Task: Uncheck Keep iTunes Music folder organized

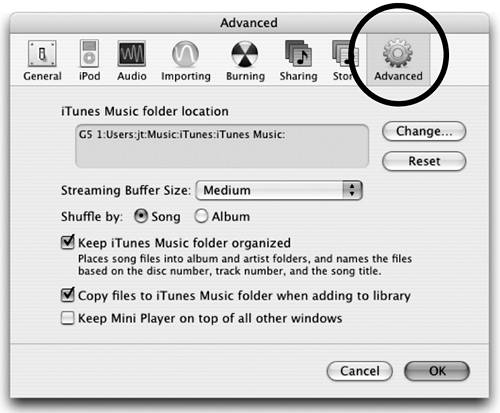Action: pyautogui.click(x=68, y=242)
